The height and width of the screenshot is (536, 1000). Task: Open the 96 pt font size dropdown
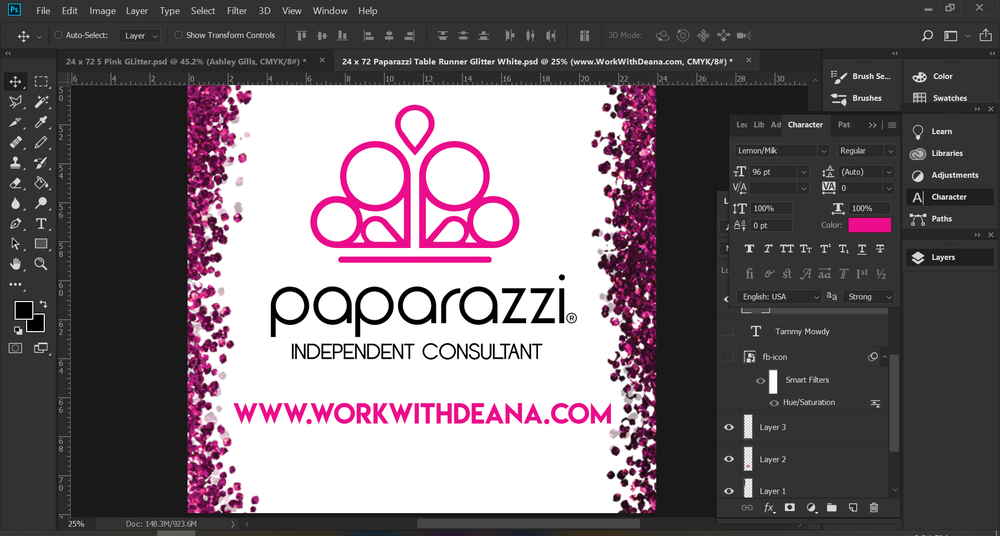pyautogui.click(x=803, y=172)
